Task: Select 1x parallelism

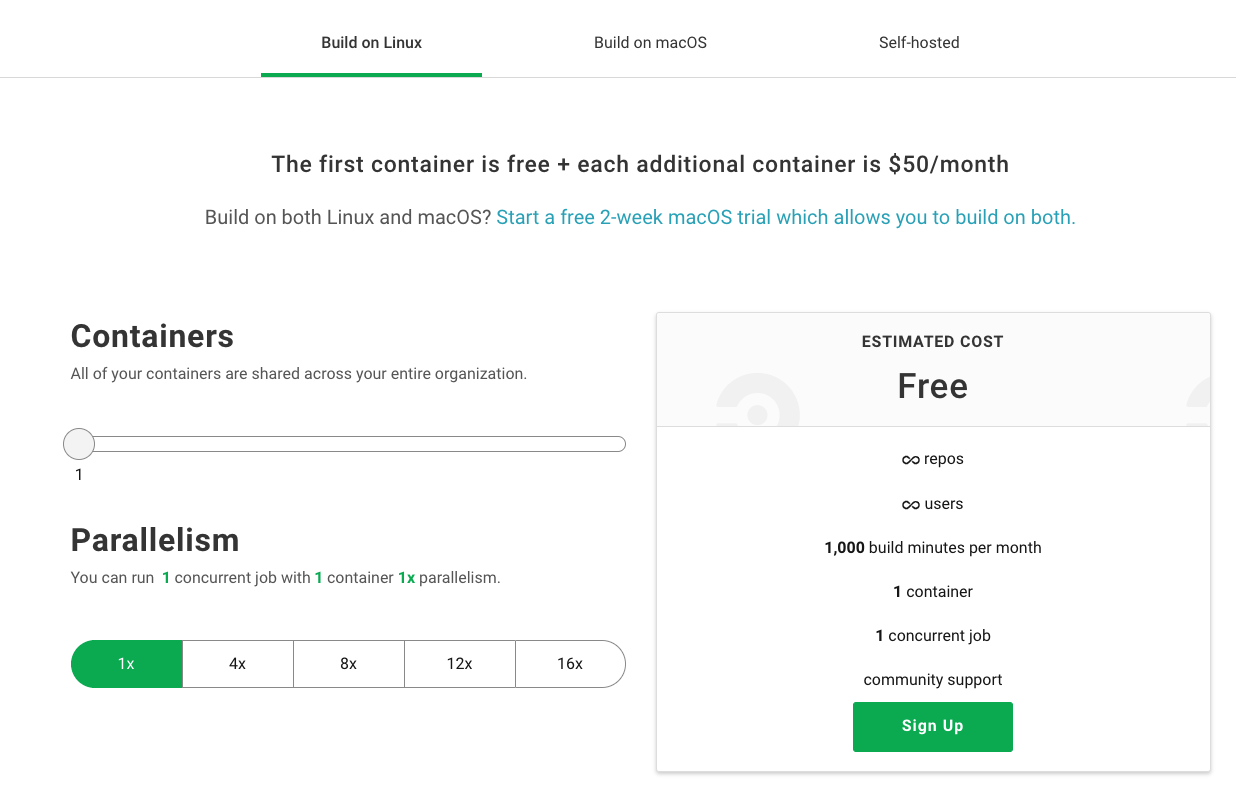Action: [127, 664]
